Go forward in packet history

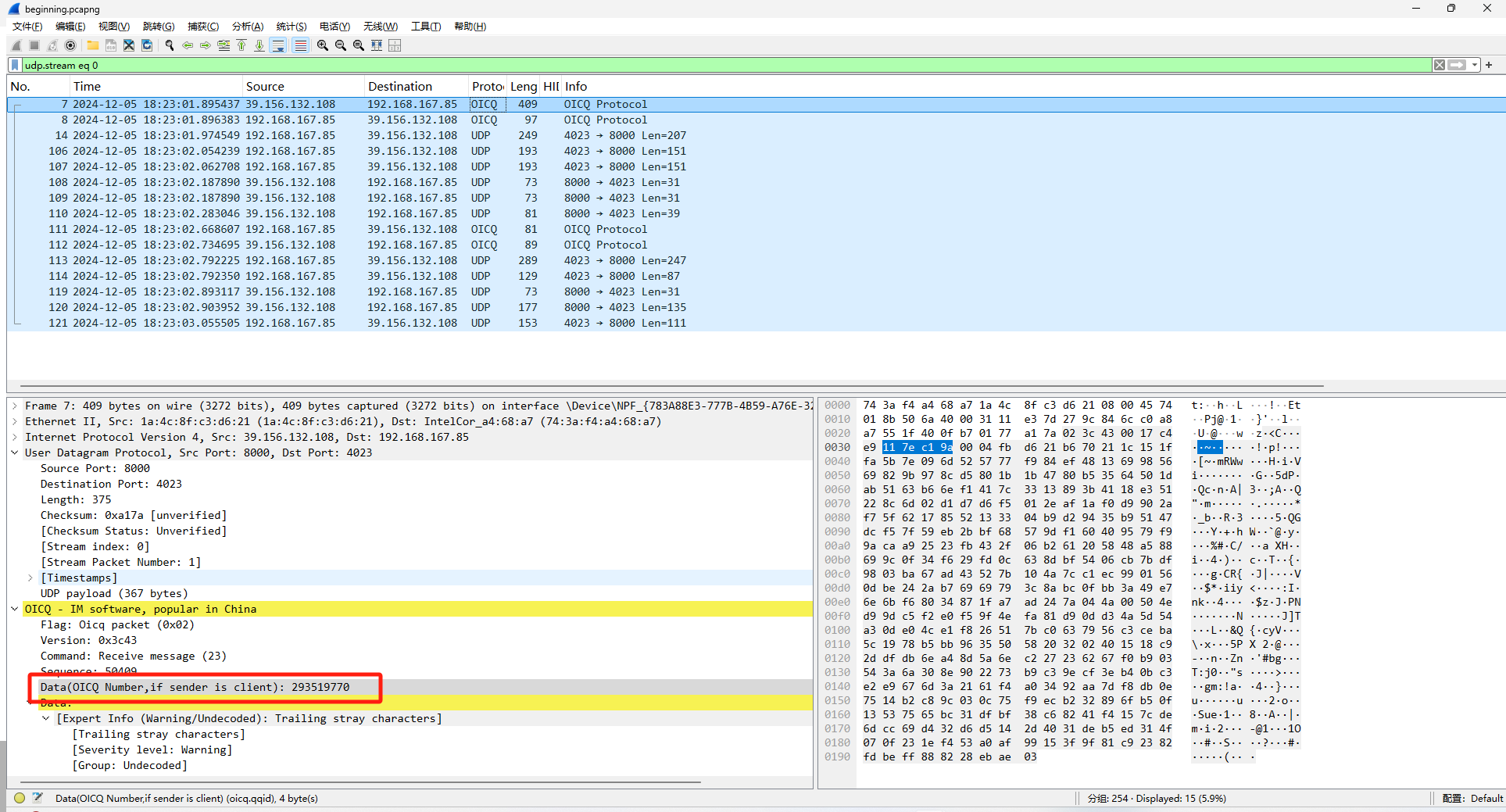(206, 45)
